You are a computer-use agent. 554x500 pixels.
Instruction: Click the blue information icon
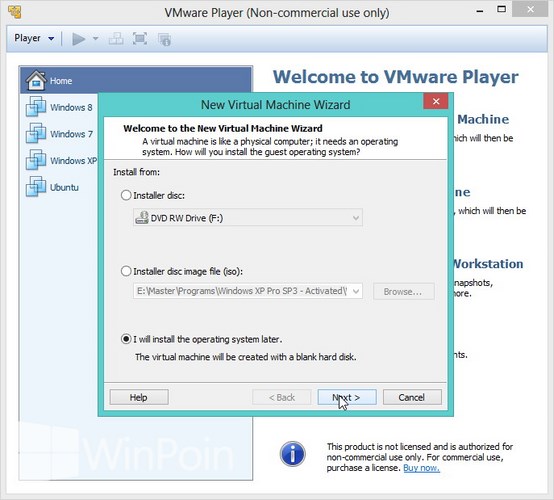point(293,454)
